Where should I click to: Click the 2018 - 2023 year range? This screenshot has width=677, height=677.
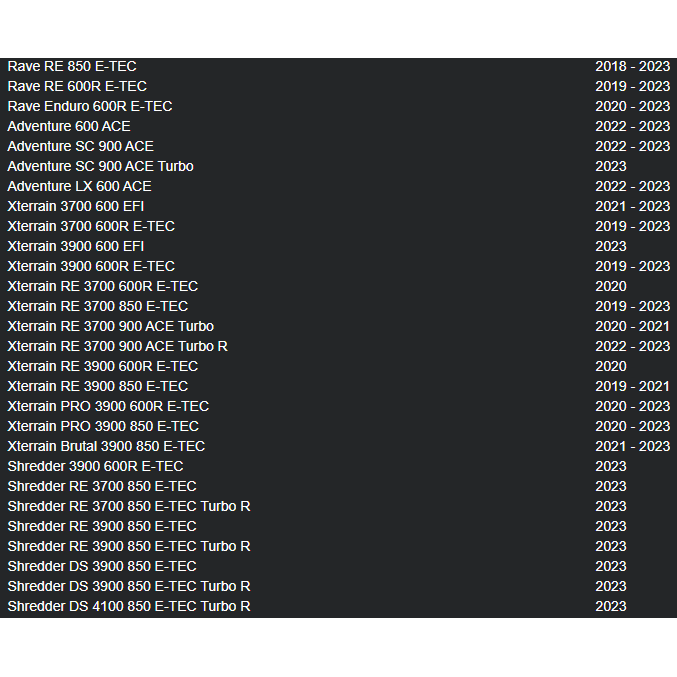[633, 66]
